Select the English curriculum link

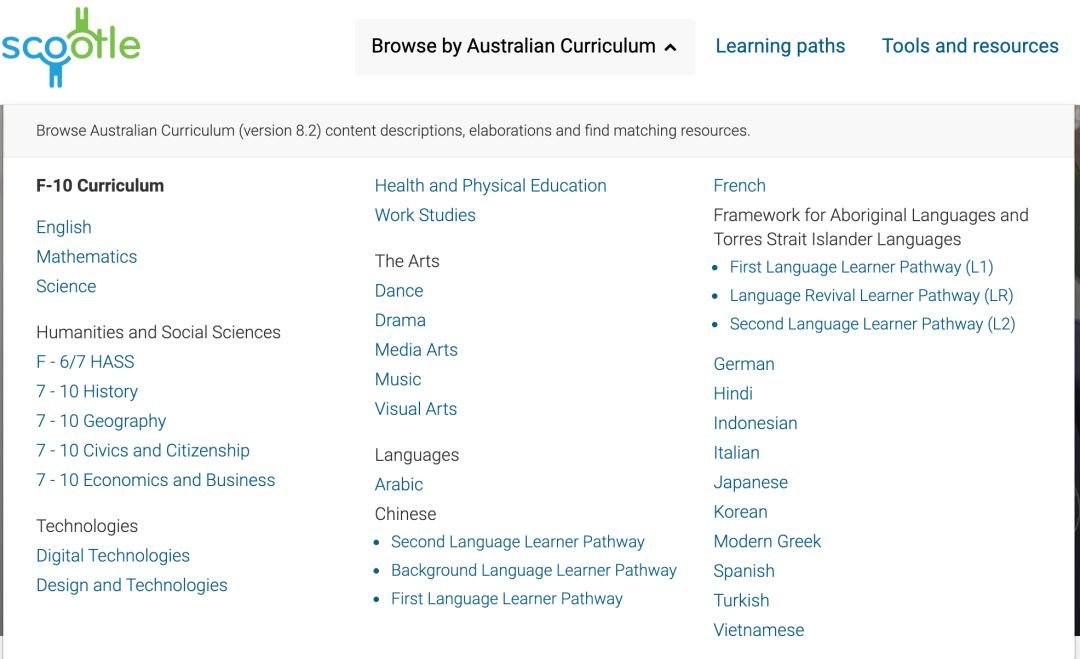(64, 227)
